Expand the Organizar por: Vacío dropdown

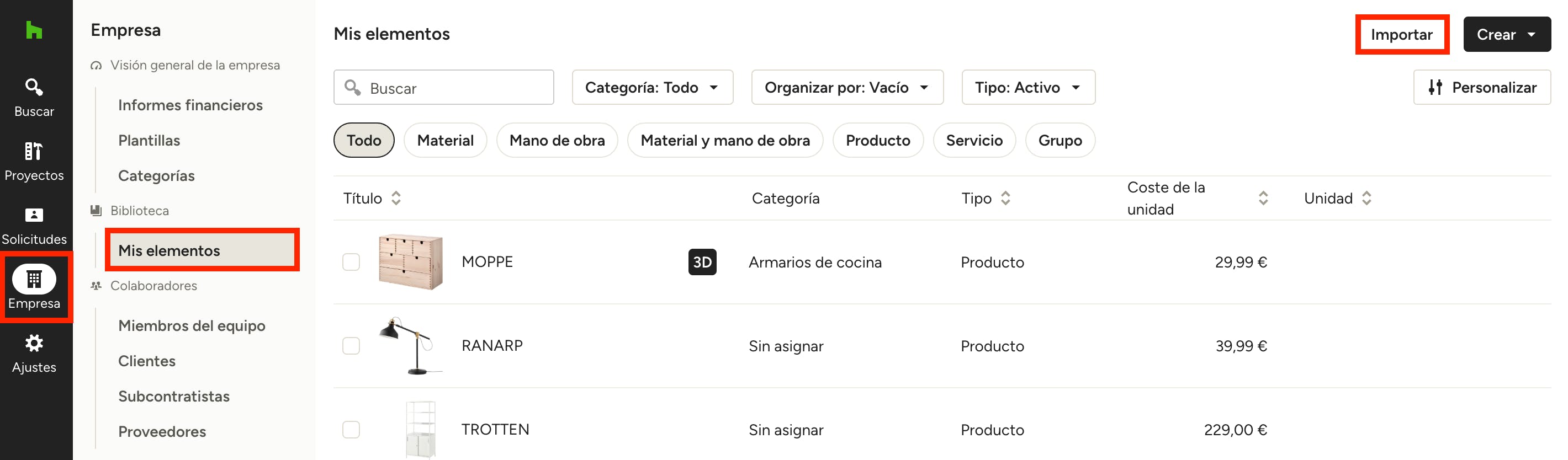point(847,88)
